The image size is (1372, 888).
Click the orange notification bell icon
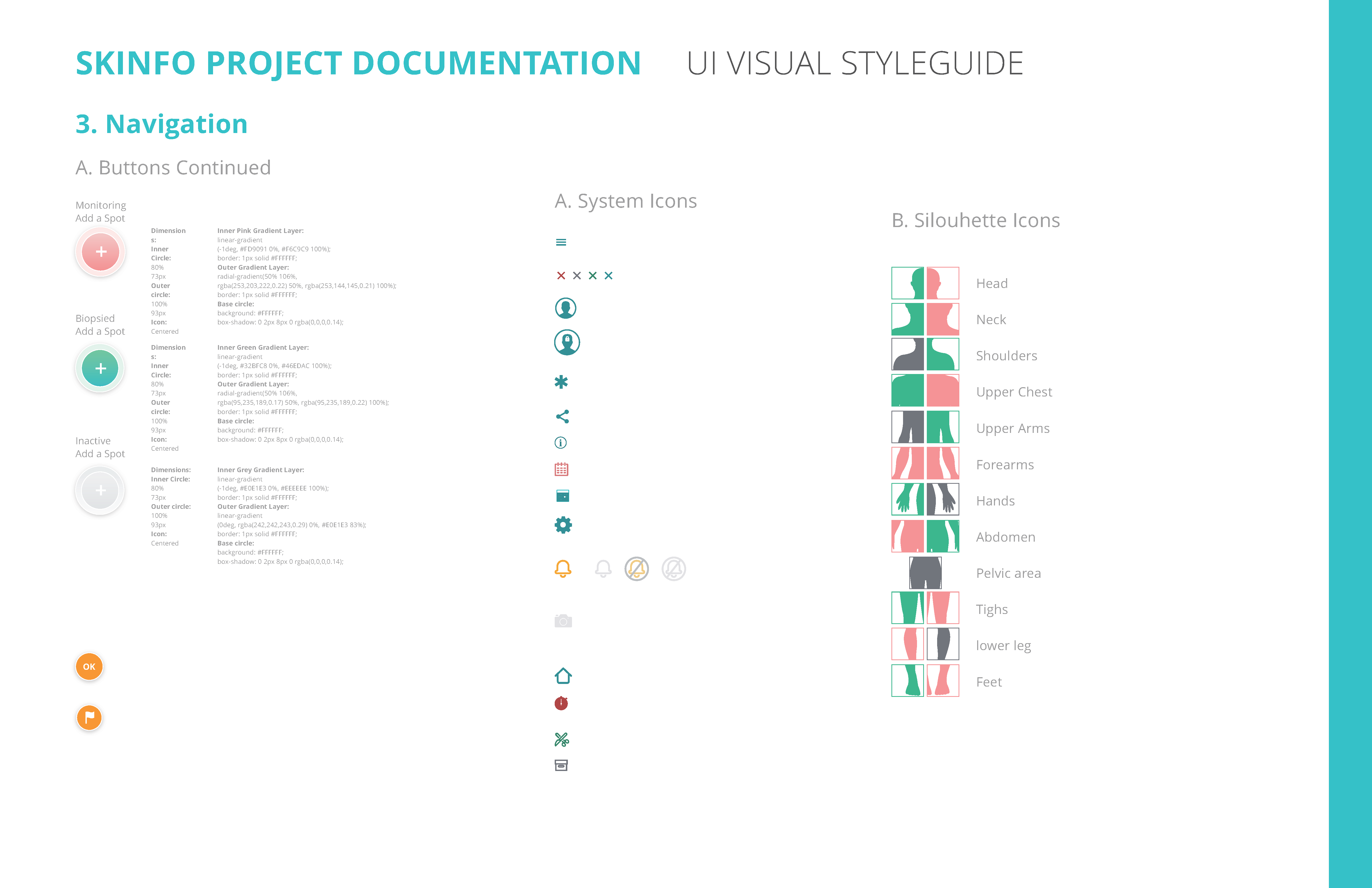(x=563, y=568)
